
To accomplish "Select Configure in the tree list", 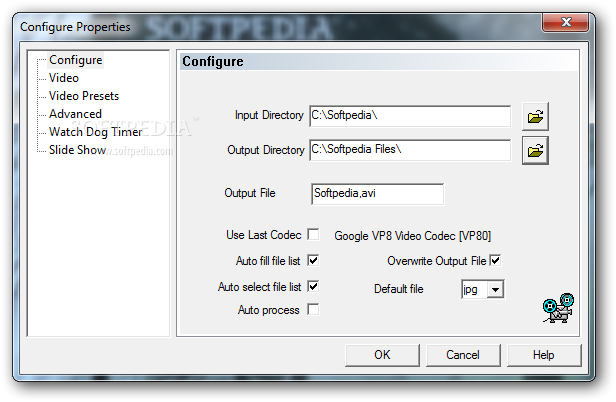I will (75, 60).
